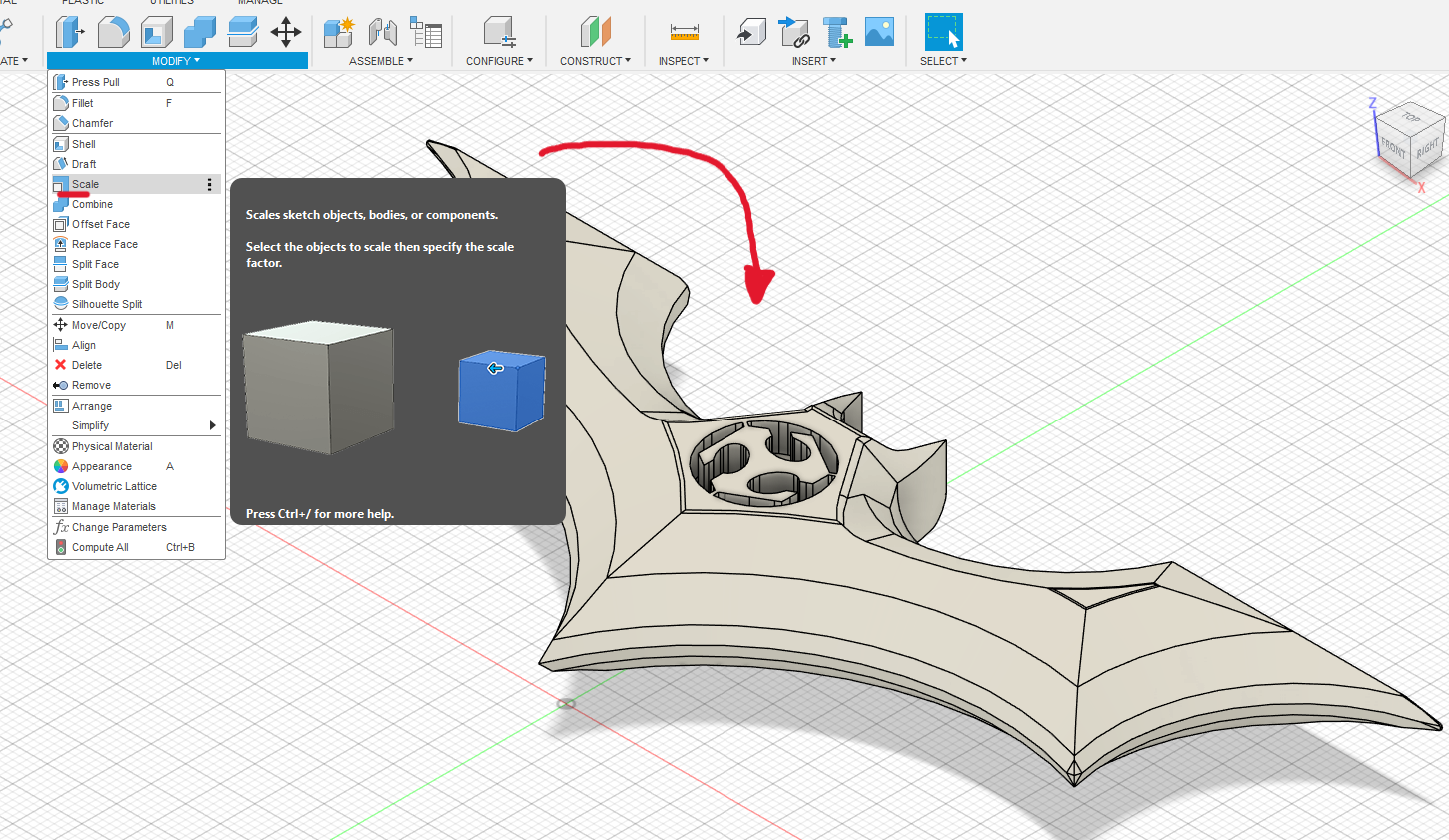Click the three-dot icon on the Scale row
The image size is (1449, 840).
209,184
